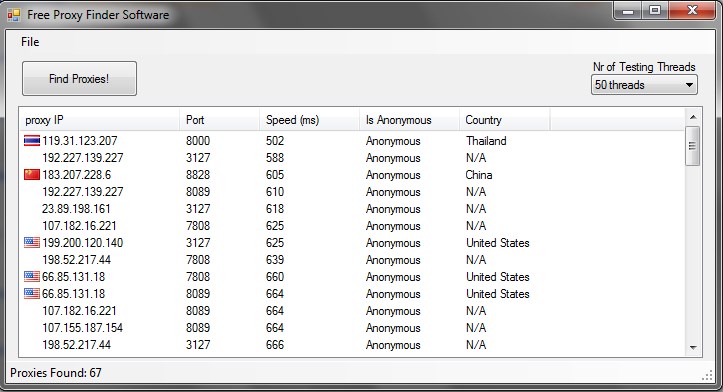
Task: Click speed value 605
Action: [x=275, y=175]
